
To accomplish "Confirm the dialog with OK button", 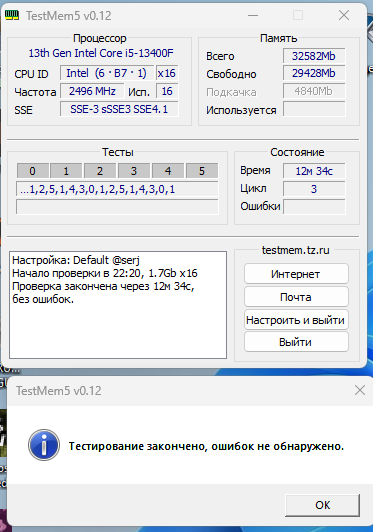I will click(x=322, y=505).
